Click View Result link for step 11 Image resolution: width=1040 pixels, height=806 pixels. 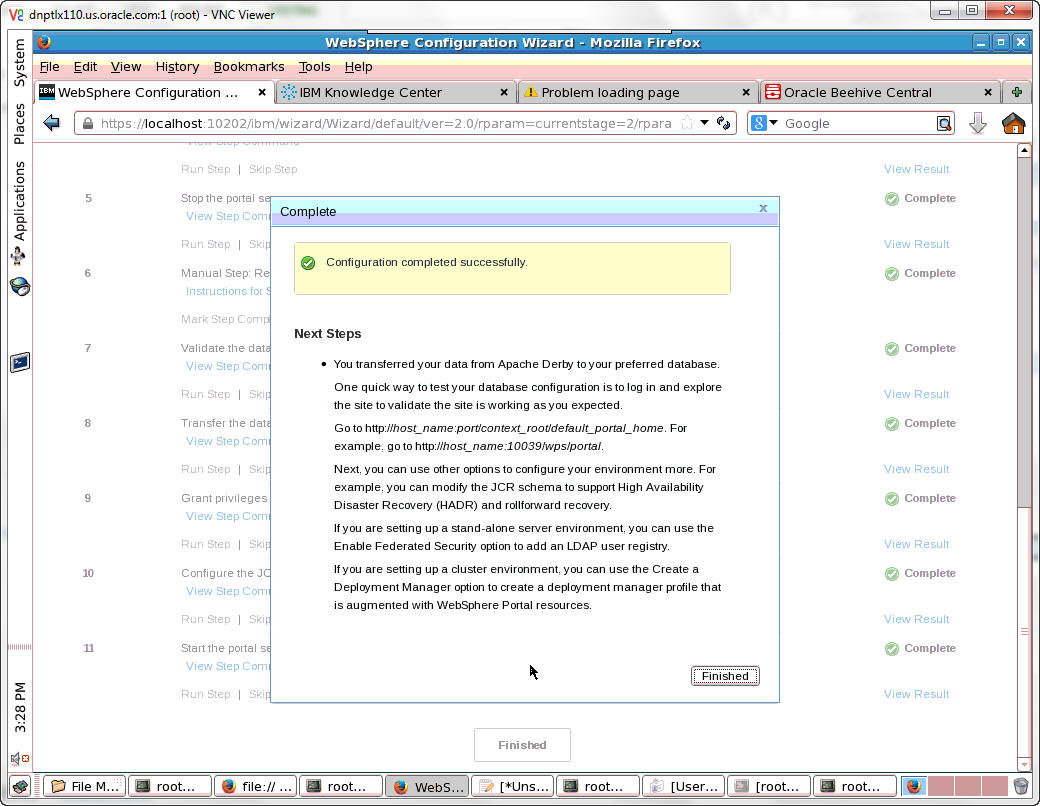pyautogui.click(x=916, y=694)
